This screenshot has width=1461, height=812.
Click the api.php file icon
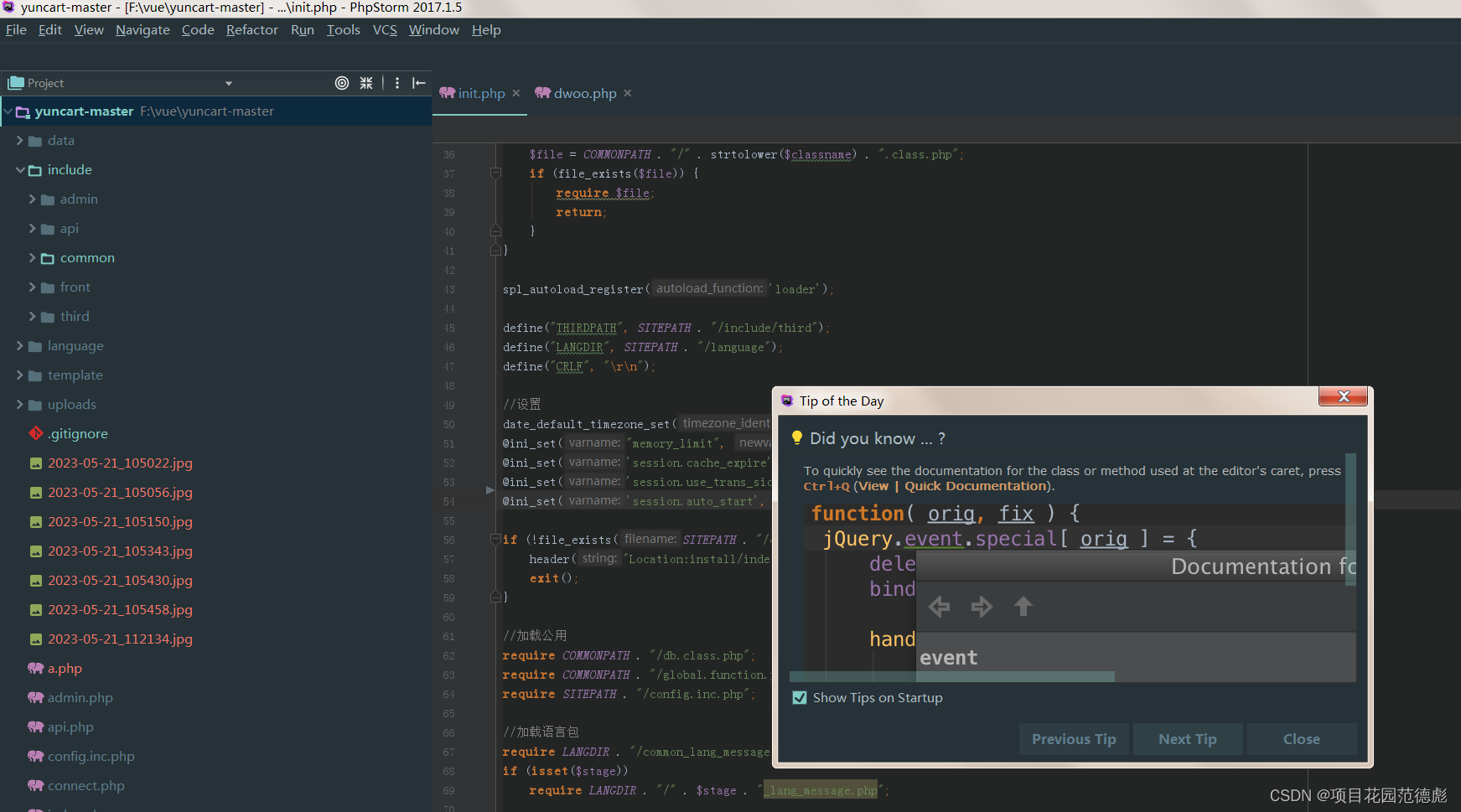36,727
